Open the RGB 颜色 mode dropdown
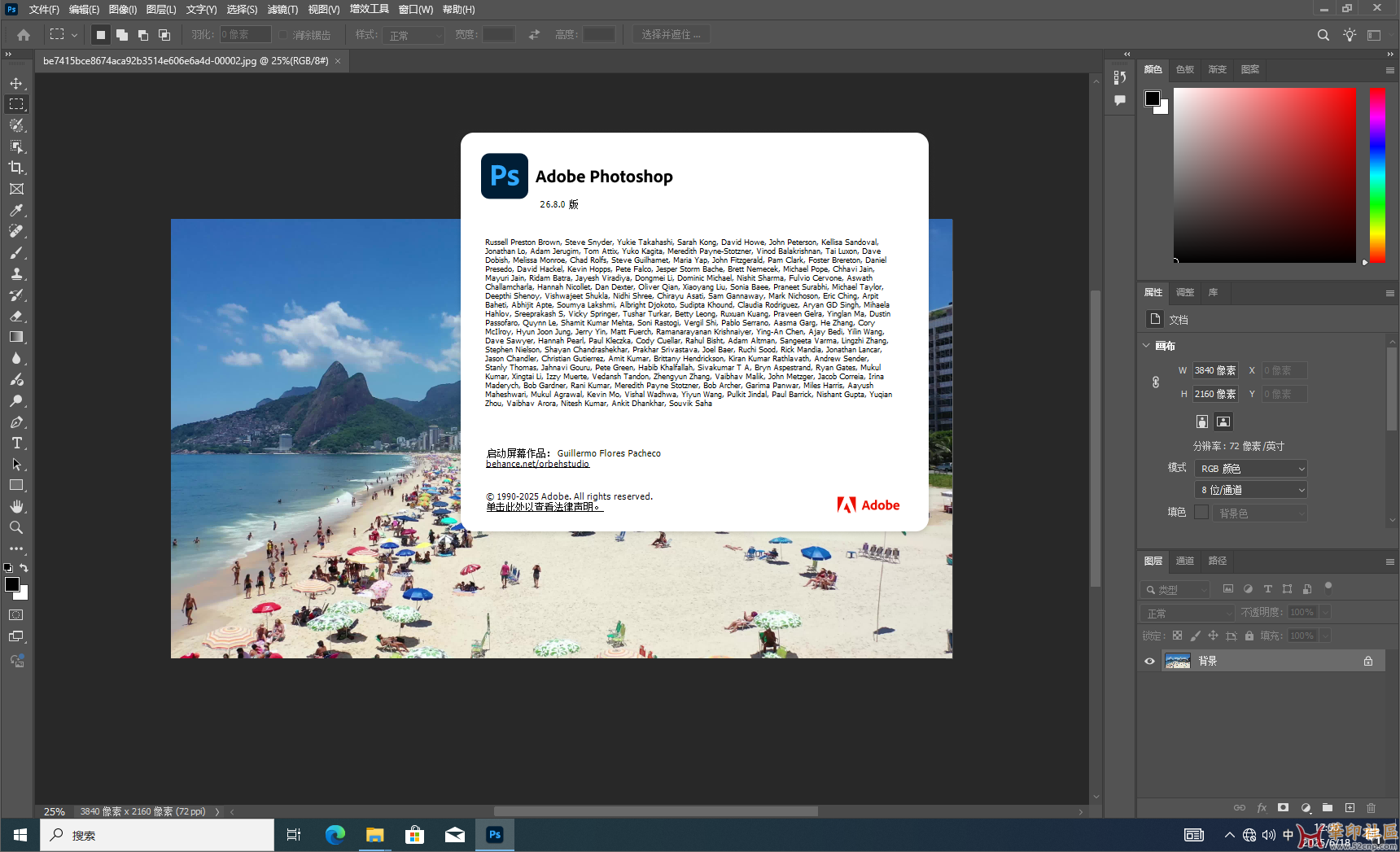Image resolution: width=1400 pixels, height=852 pixels. (x=1251, y=469)
